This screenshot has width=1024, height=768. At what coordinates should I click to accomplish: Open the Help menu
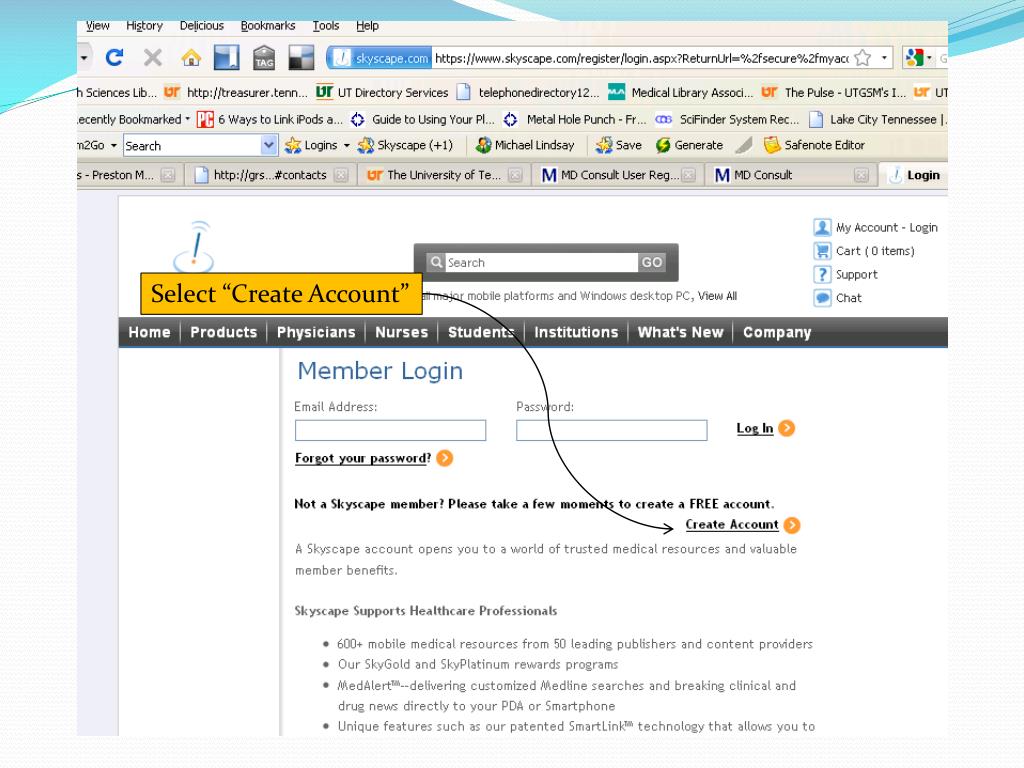click(x=367, y=25)
